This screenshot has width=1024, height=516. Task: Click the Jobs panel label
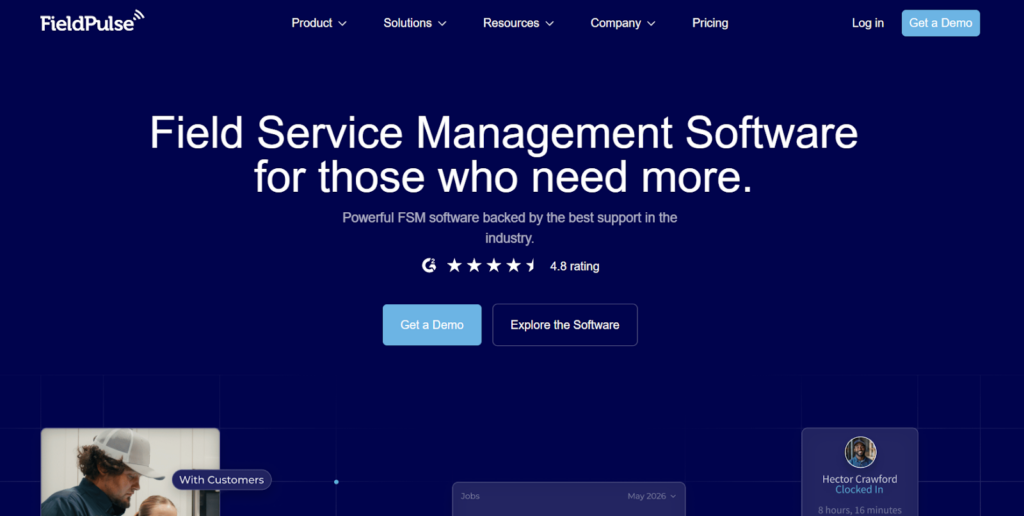(x=470, y=496)
